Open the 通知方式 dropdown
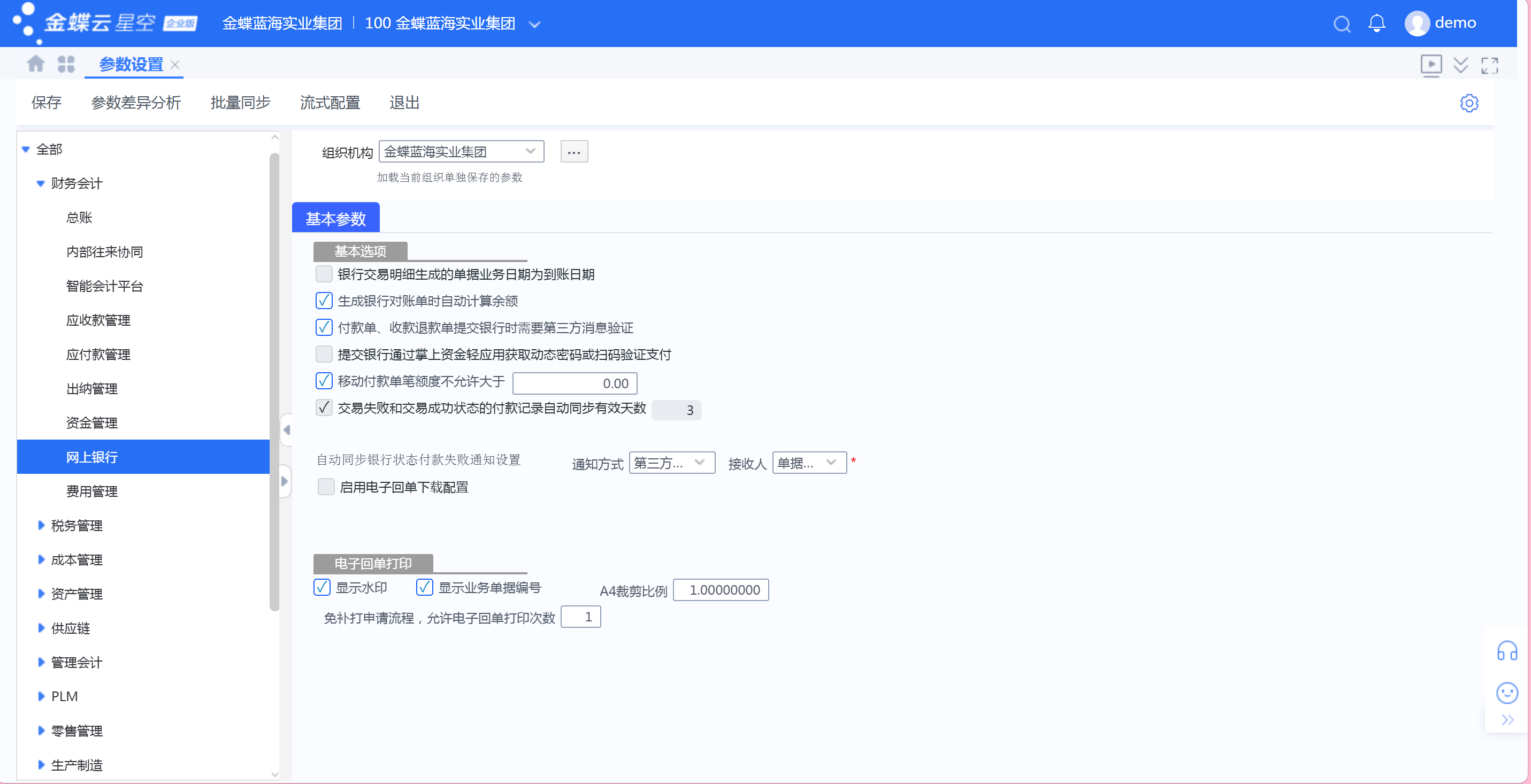The image size is (1531, 784). (x=671, y=463)
